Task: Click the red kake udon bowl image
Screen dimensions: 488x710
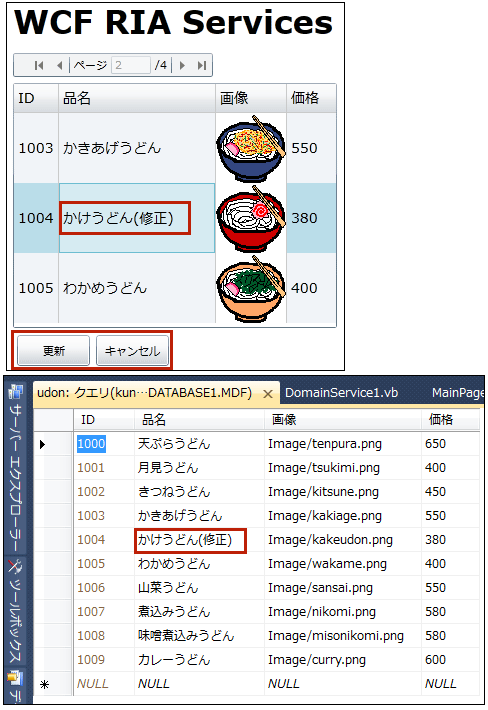Action: [251, 218]
